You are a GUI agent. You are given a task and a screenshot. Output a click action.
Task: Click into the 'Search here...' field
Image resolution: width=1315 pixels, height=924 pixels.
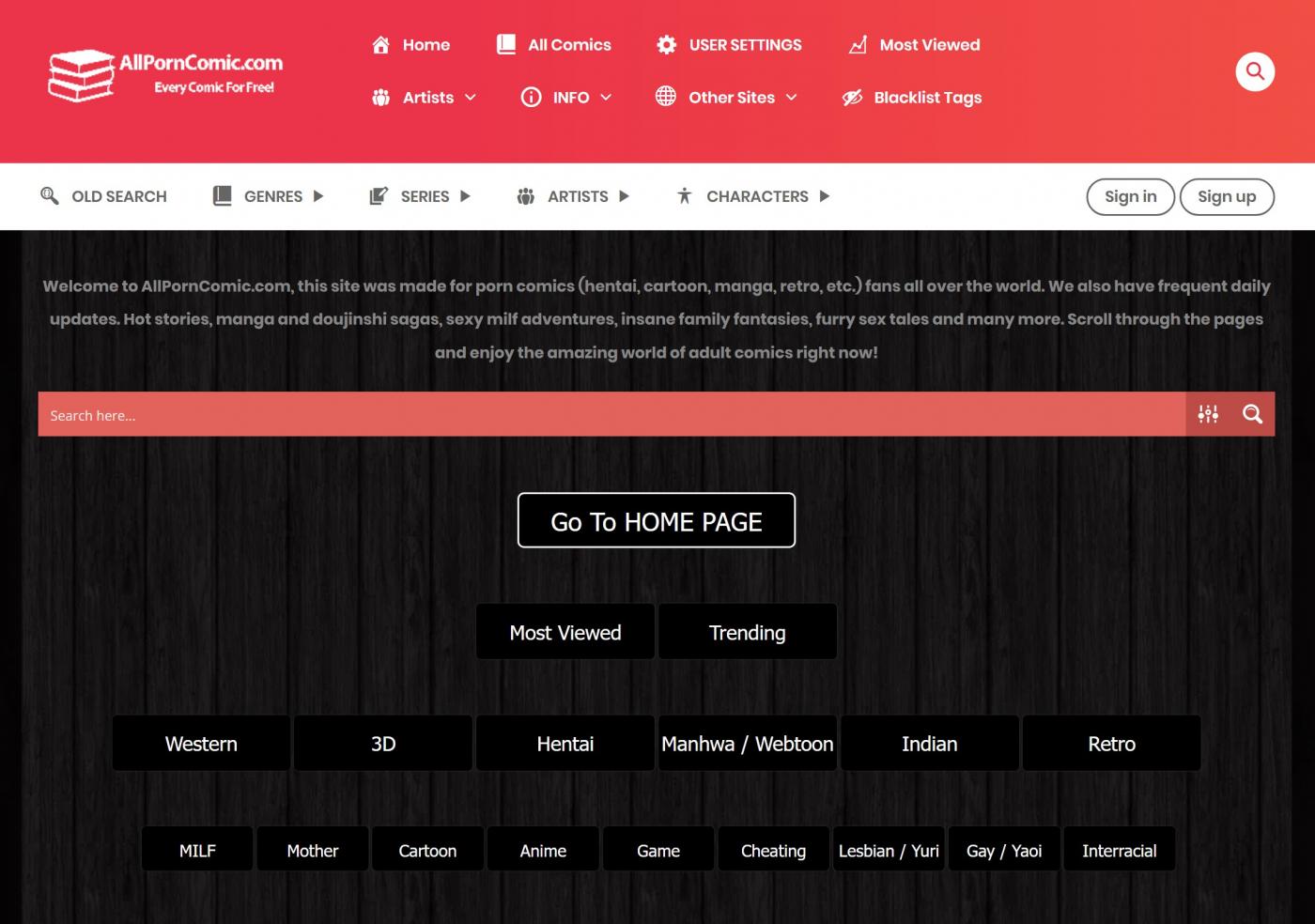coord(611,414)
